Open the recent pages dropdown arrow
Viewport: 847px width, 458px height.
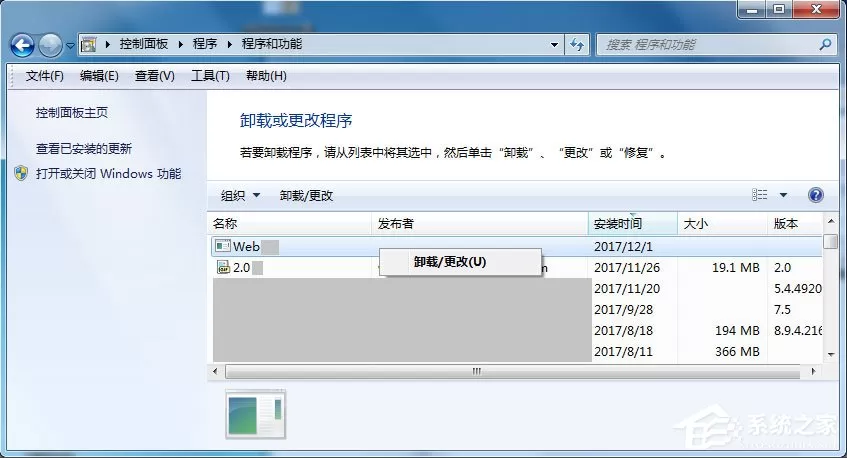[70, 46]
